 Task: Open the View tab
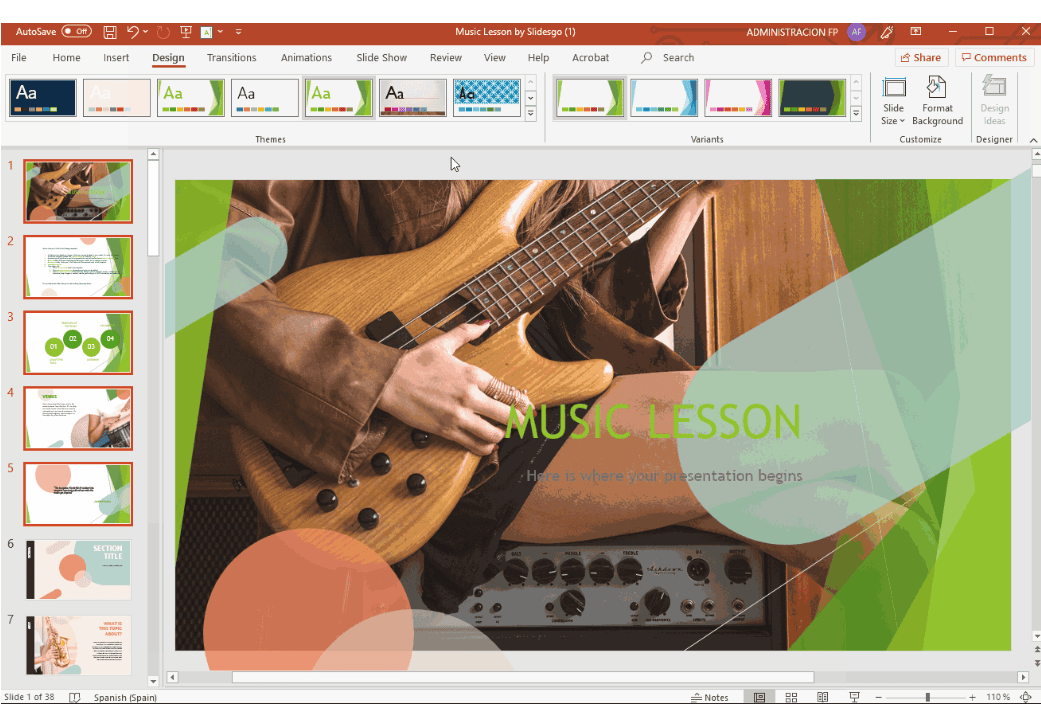point(495,58)
